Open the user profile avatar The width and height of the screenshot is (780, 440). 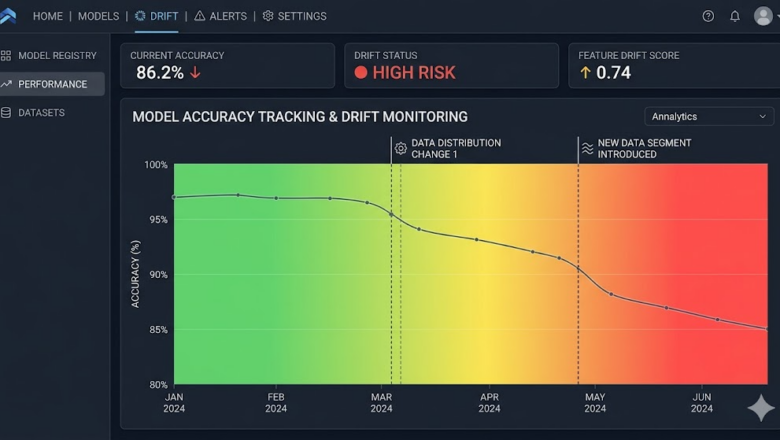click(763, 16)
